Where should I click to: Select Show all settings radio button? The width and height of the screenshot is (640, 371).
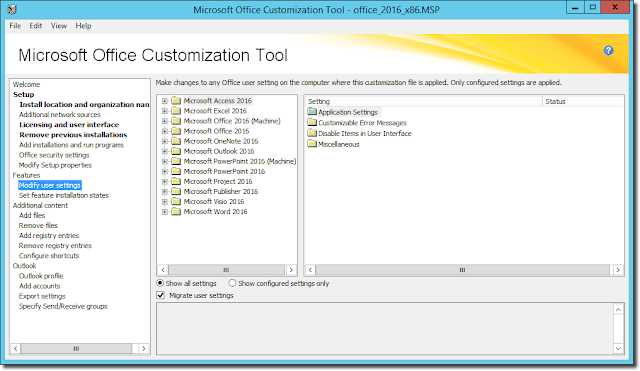[160, 283]
